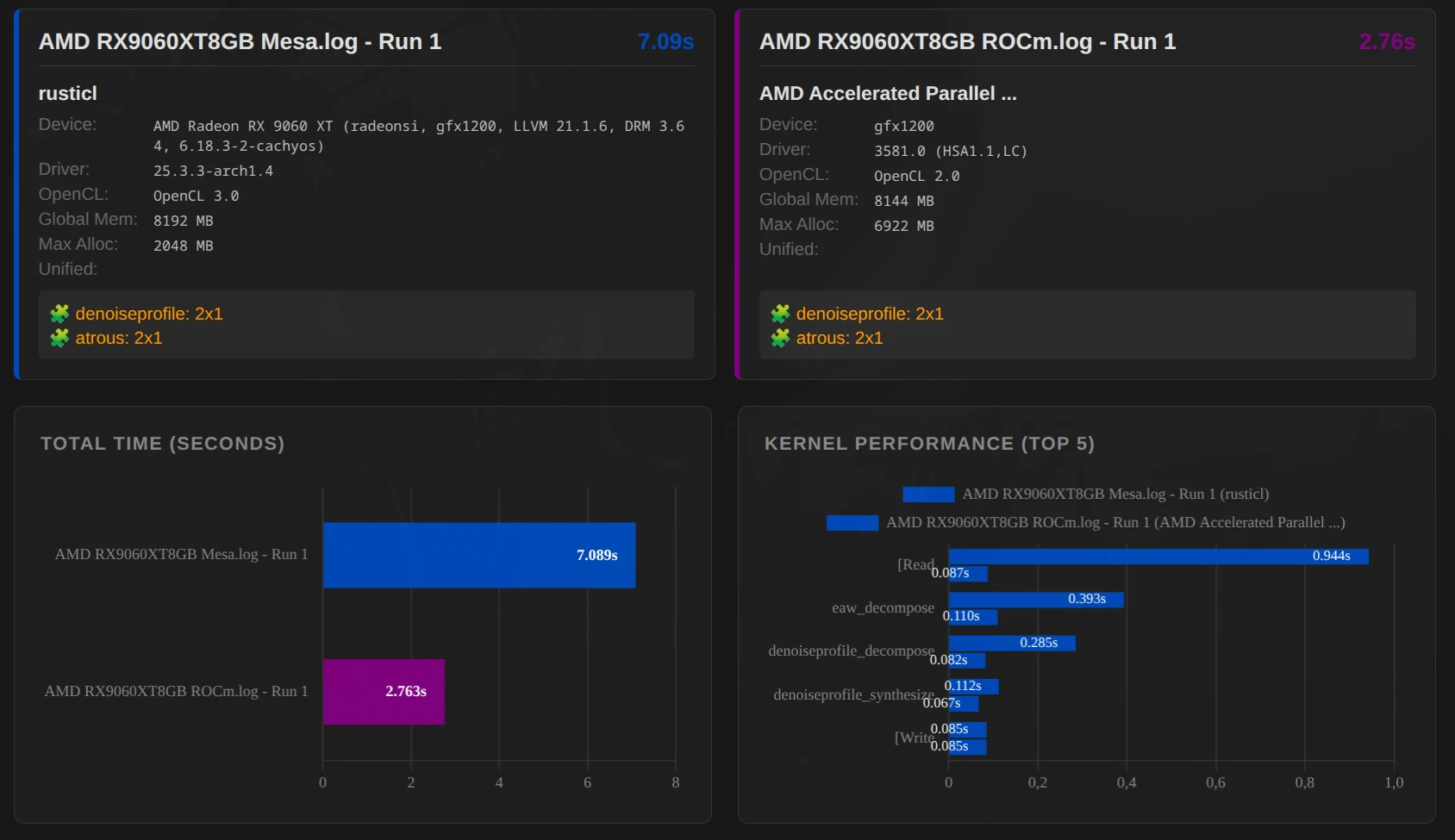Click the 0.393s eaw_decompose bar

pos(1035,600)
